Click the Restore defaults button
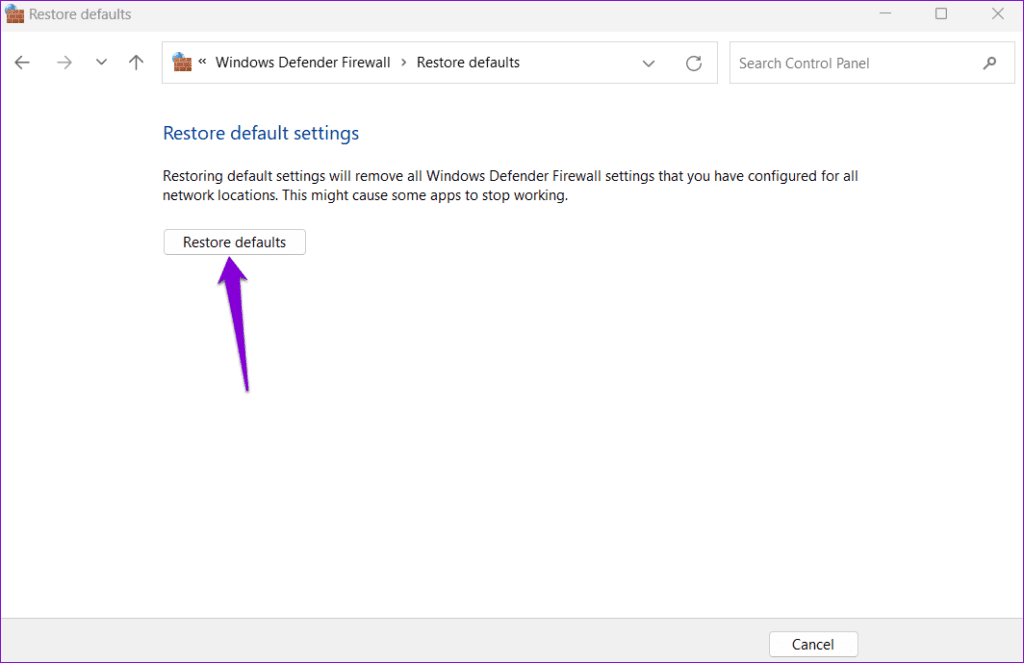 point(234,242)
